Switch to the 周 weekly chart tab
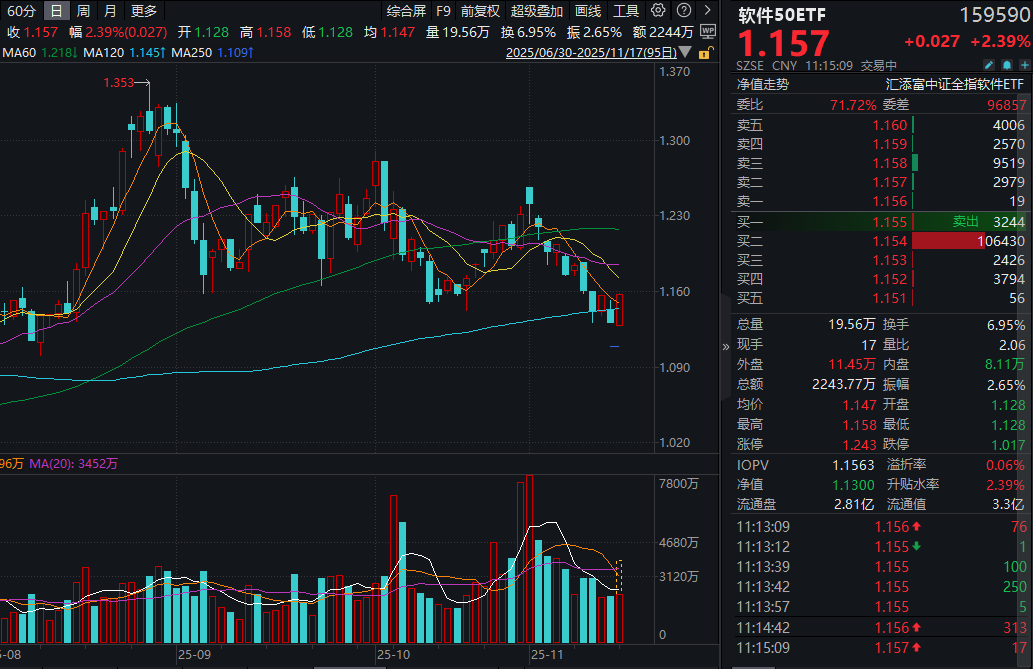1033x669 pixels. coord(83,11)
